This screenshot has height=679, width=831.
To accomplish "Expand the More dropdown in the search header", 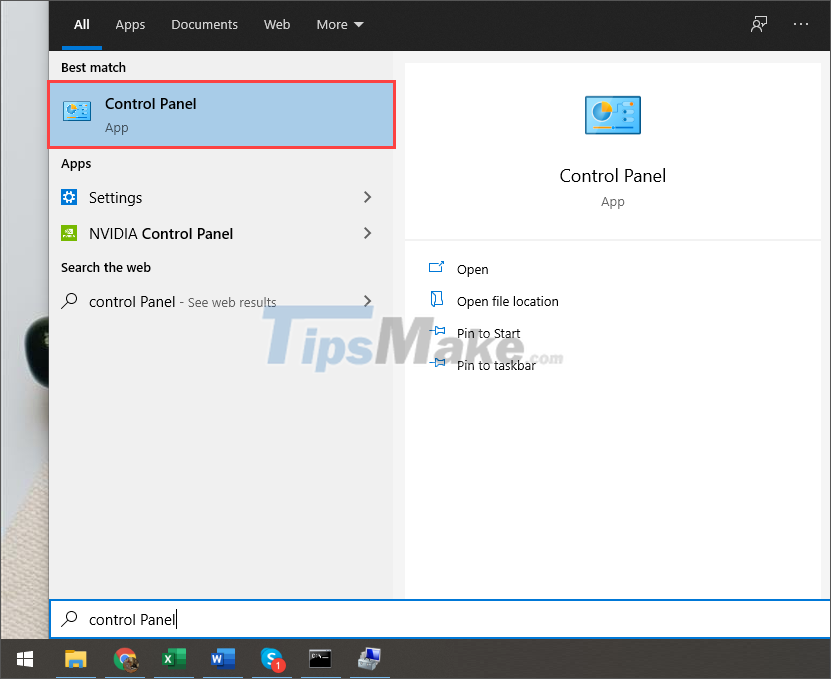I will tap(339, 24).
